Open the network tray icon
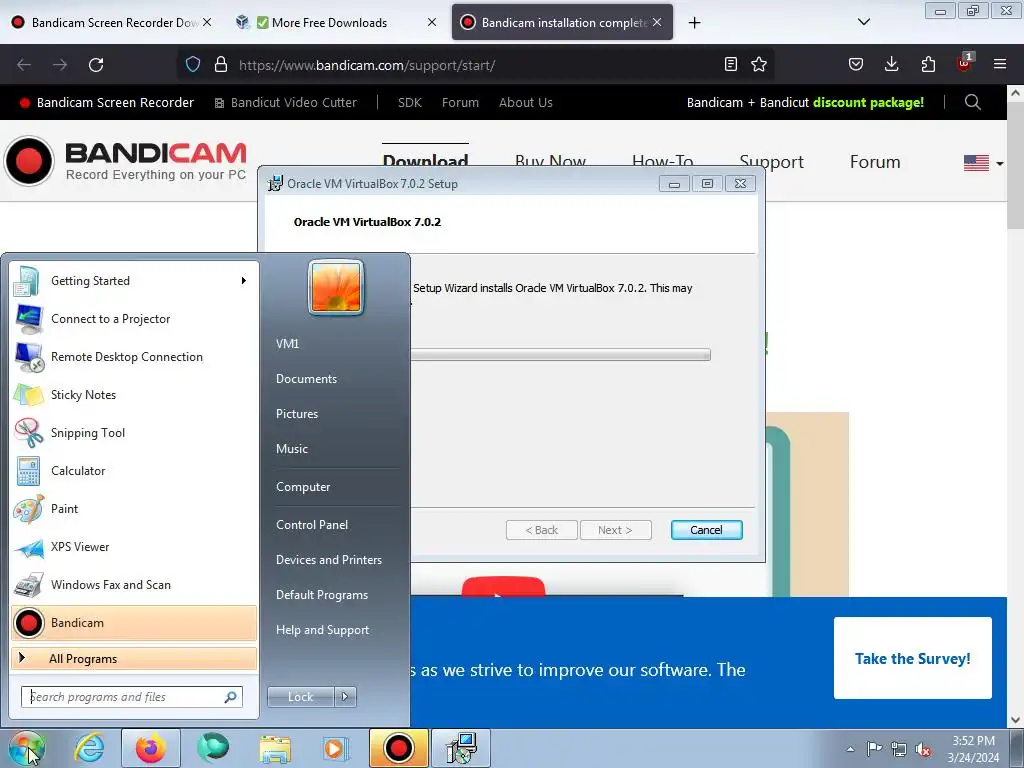The width and height of the screenshot is (1024, 768). click(899, 750)
